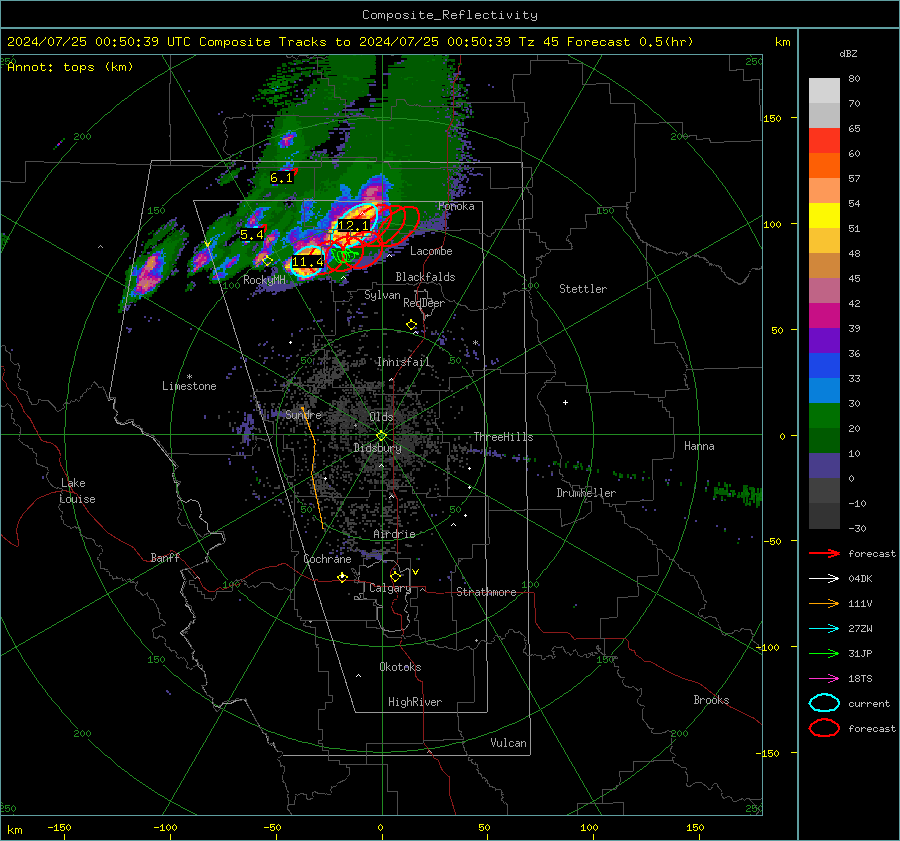This screenshot has width=900, height=841.
Task: Click the Blackfalds city label
Action: pyautogui.click(x=425, y=277)
